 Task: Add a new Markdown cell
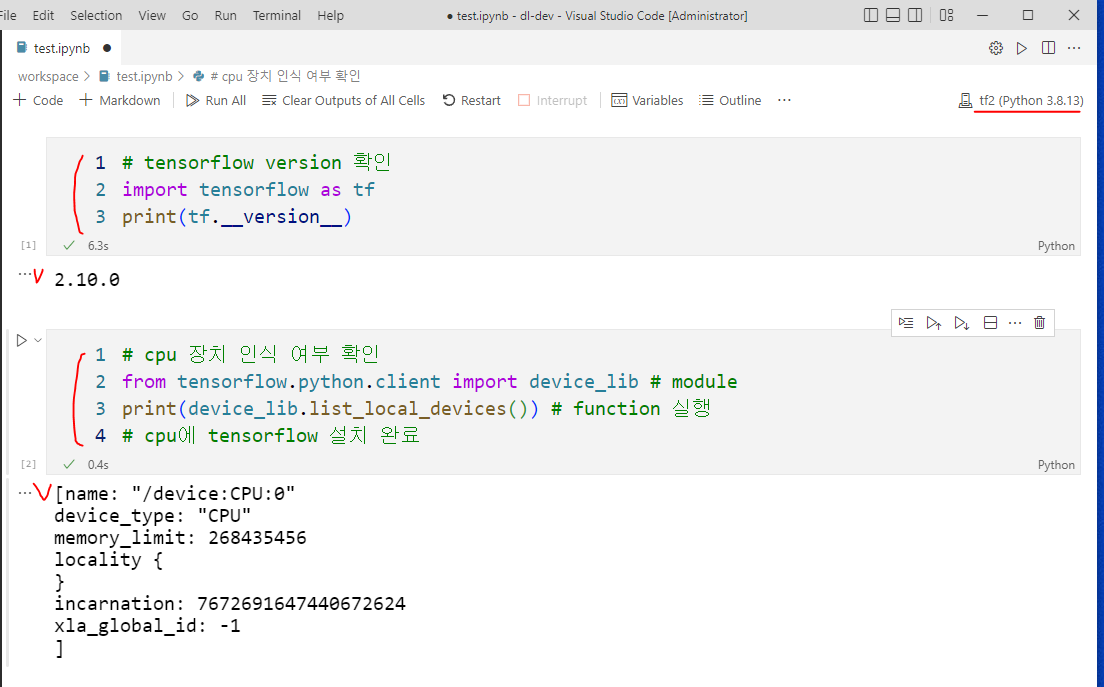120,101
